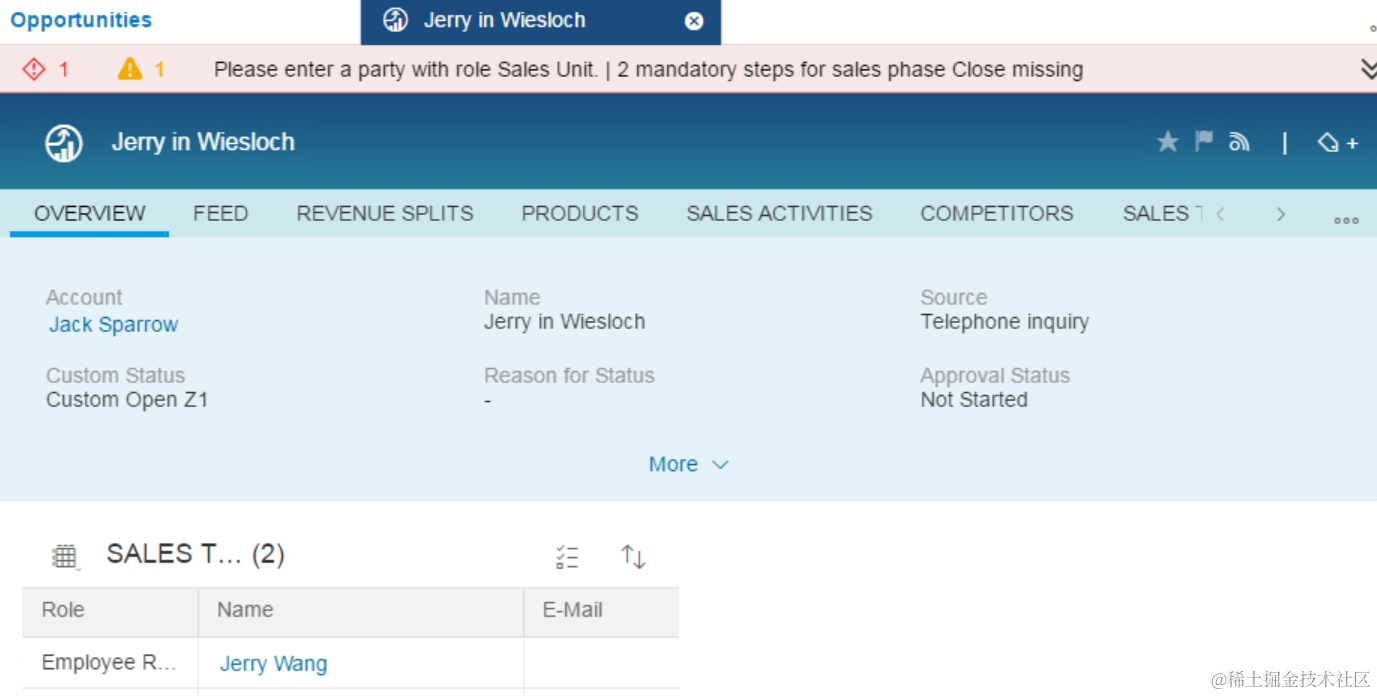
Task: Close the Jerry in Wiesloch tab
Action: pos(694,21)
